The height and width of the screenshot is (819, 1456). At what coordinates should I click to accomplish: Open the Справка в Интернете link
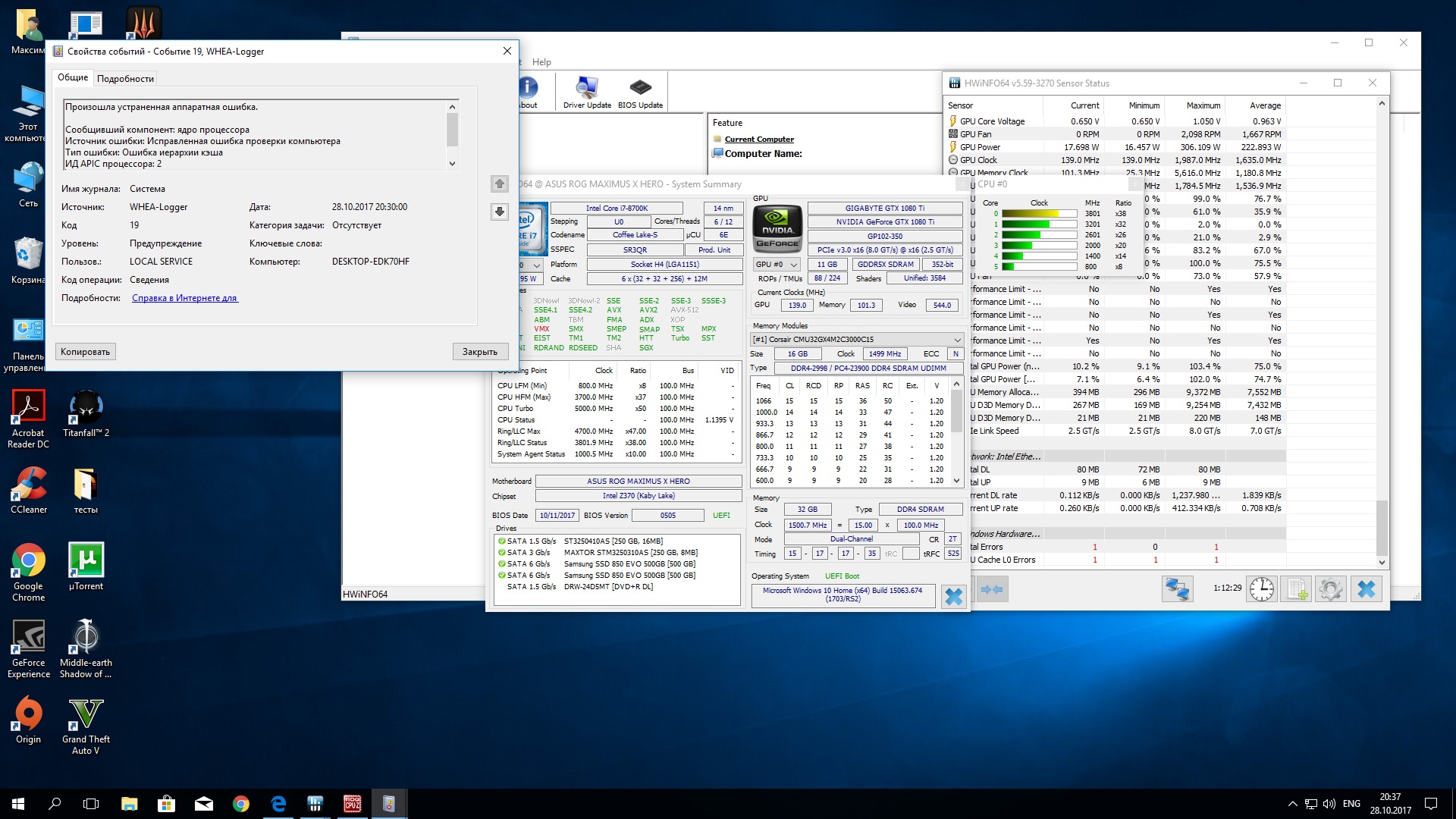184,298
